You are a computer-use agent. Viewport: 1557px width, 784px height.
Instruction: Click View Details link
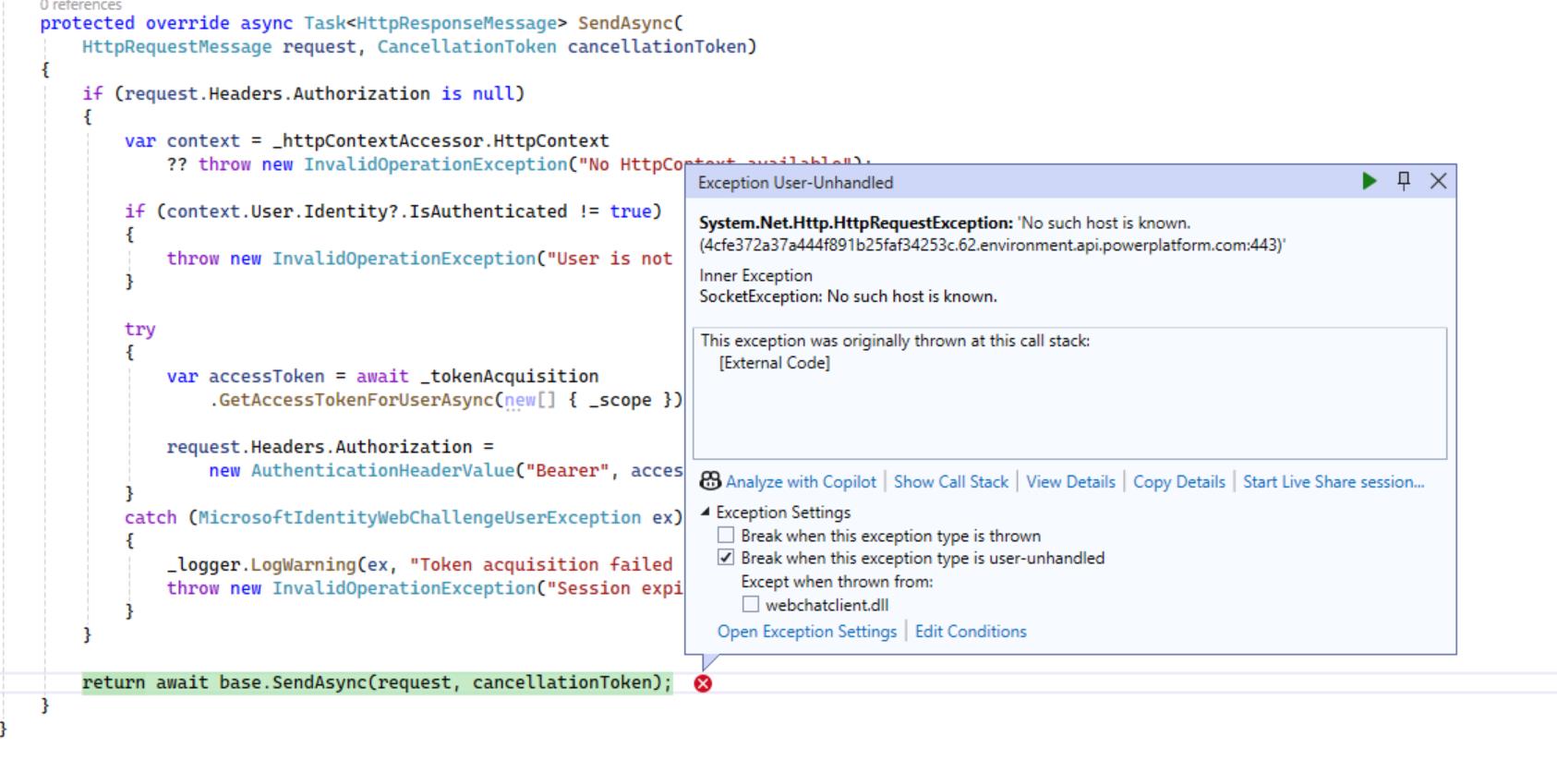pyautogui.click(x=1070, y=481)
